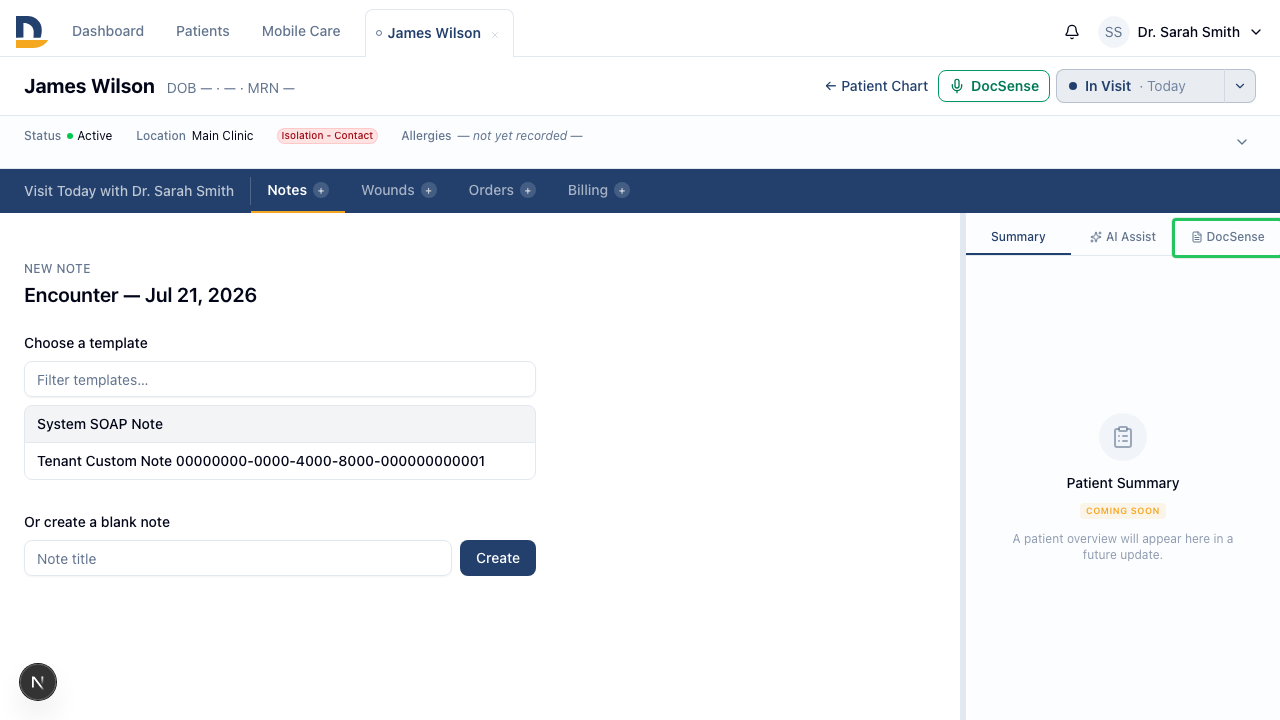Start DocSense with the microphone button
This screenshot has width=1280, height=720.
[x=994, y=86]
